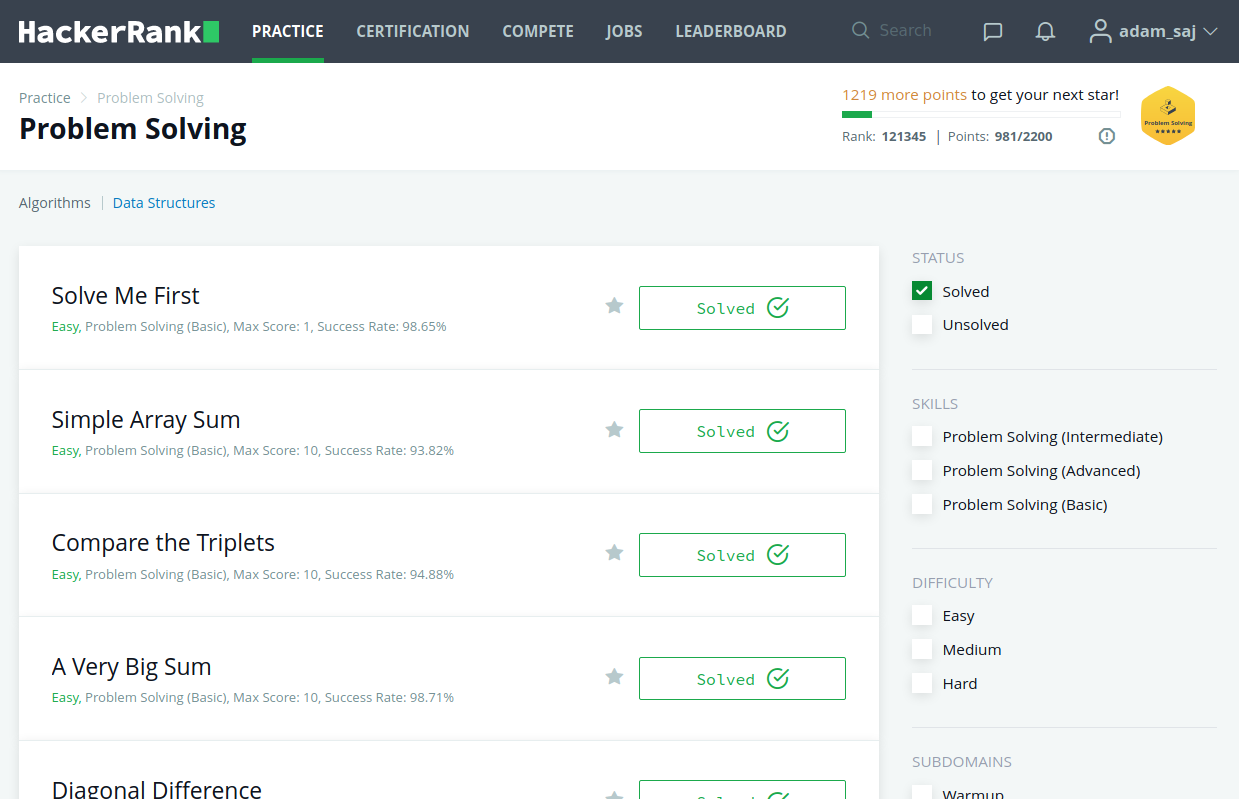Click the '1219 more points' text
The width and height of the screenshot is (1239, 799).
(904, 95)
